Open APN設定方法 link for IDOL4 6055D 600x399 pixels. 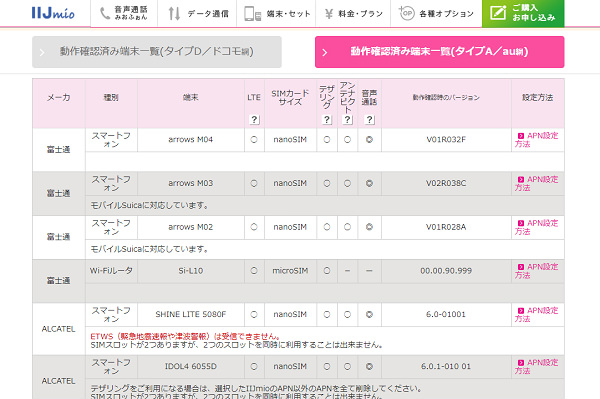(x=536, y=366)
